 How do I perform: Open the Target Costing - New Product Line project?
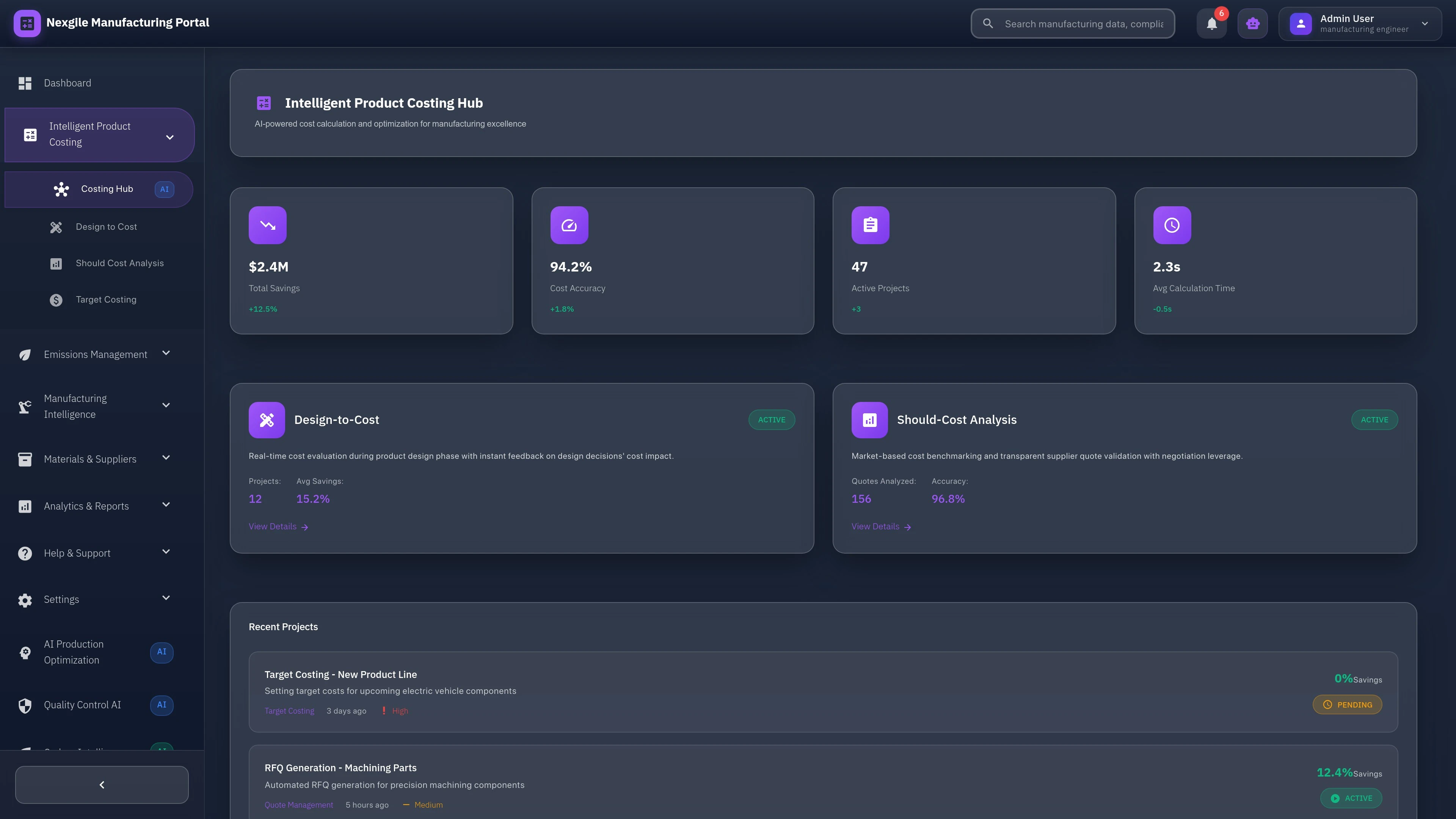pyautogui.click(x=340, y=674)
